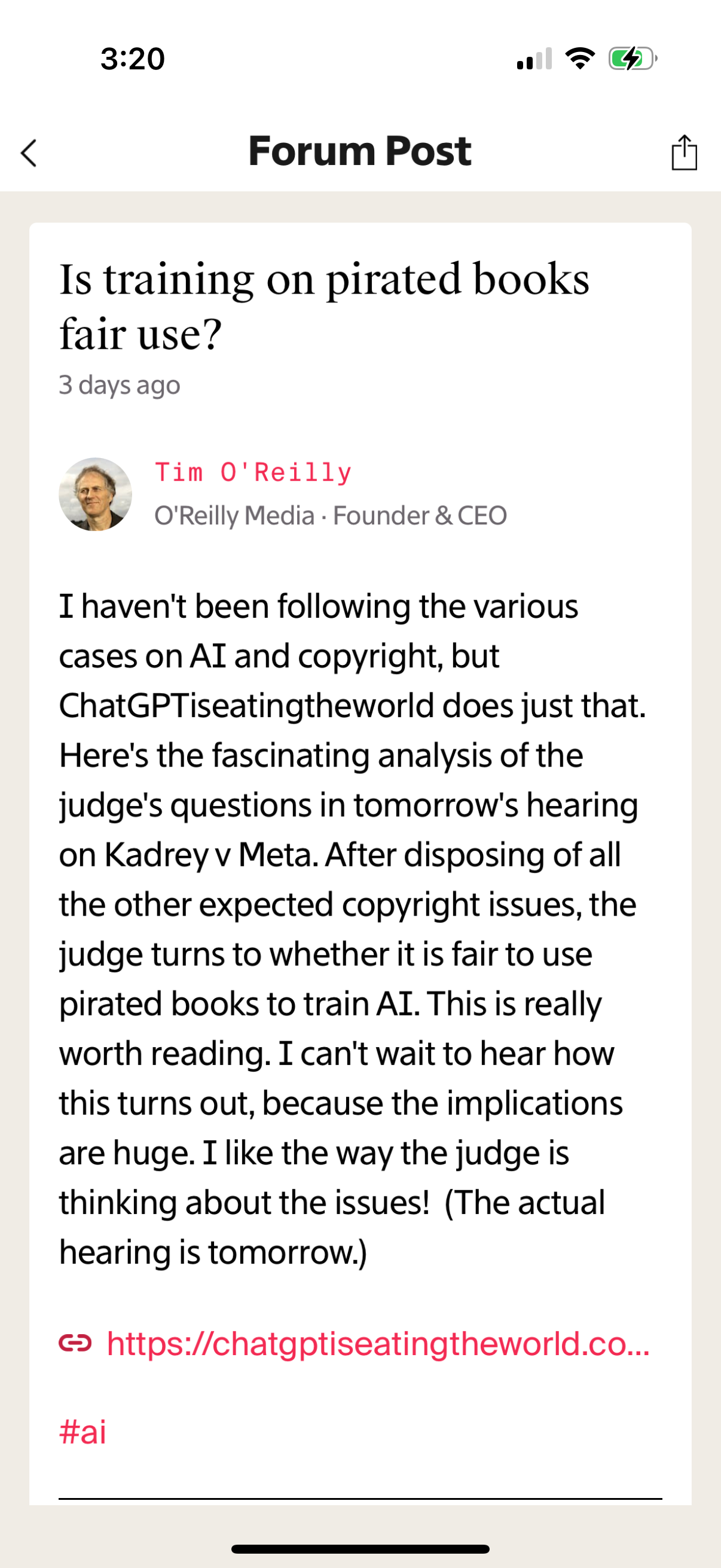Tap the share icon in the top bar
Viewport: 721px width, 1568px height.
coord(684,152)
